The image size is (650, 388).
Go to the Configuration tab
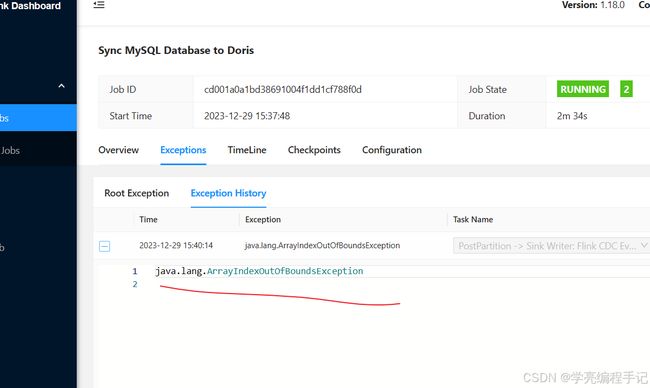[x=392, y=150]
